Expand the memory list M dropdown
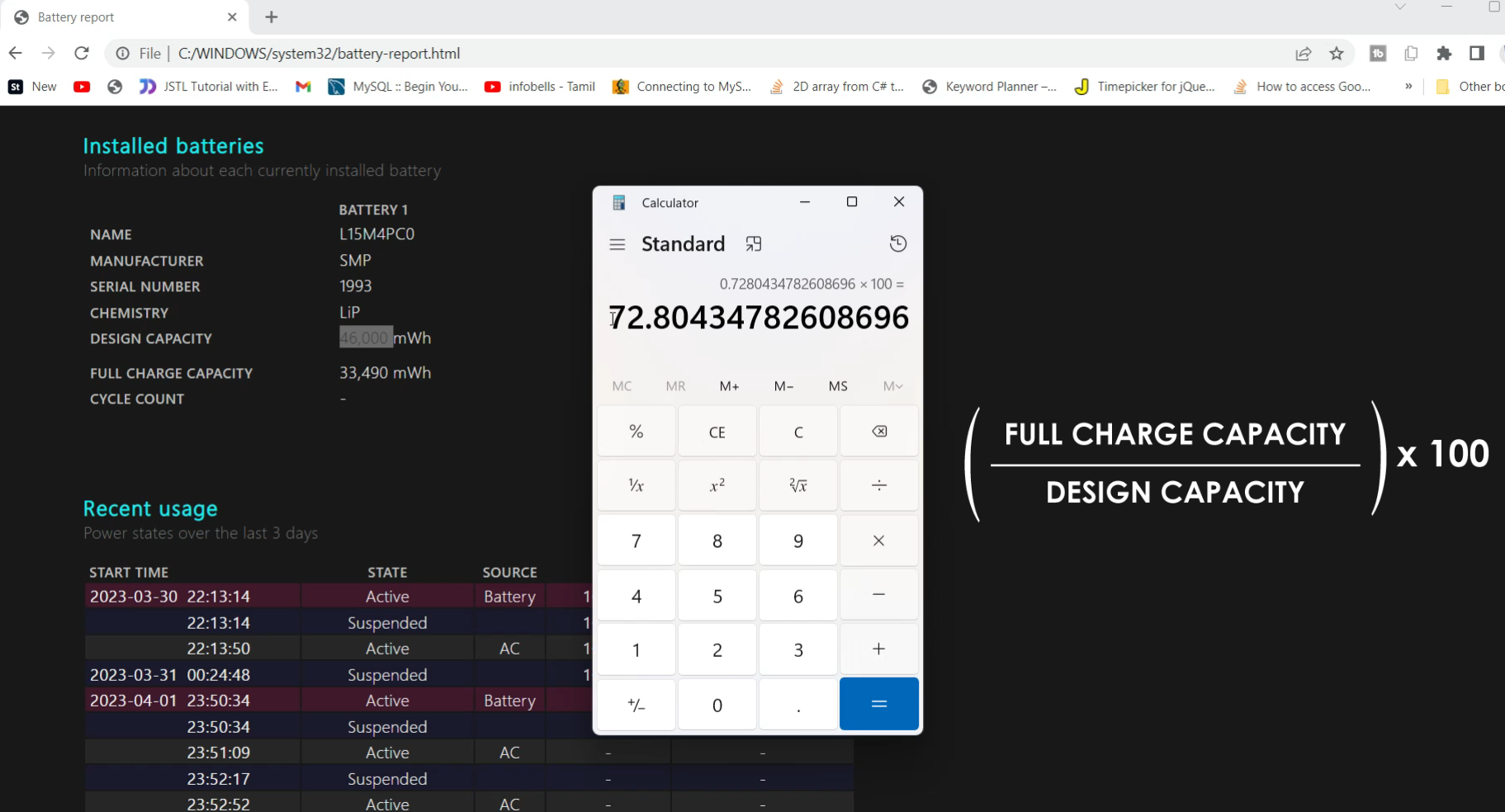This screenshot has height=812, width=1505. (x=892, y=386)
